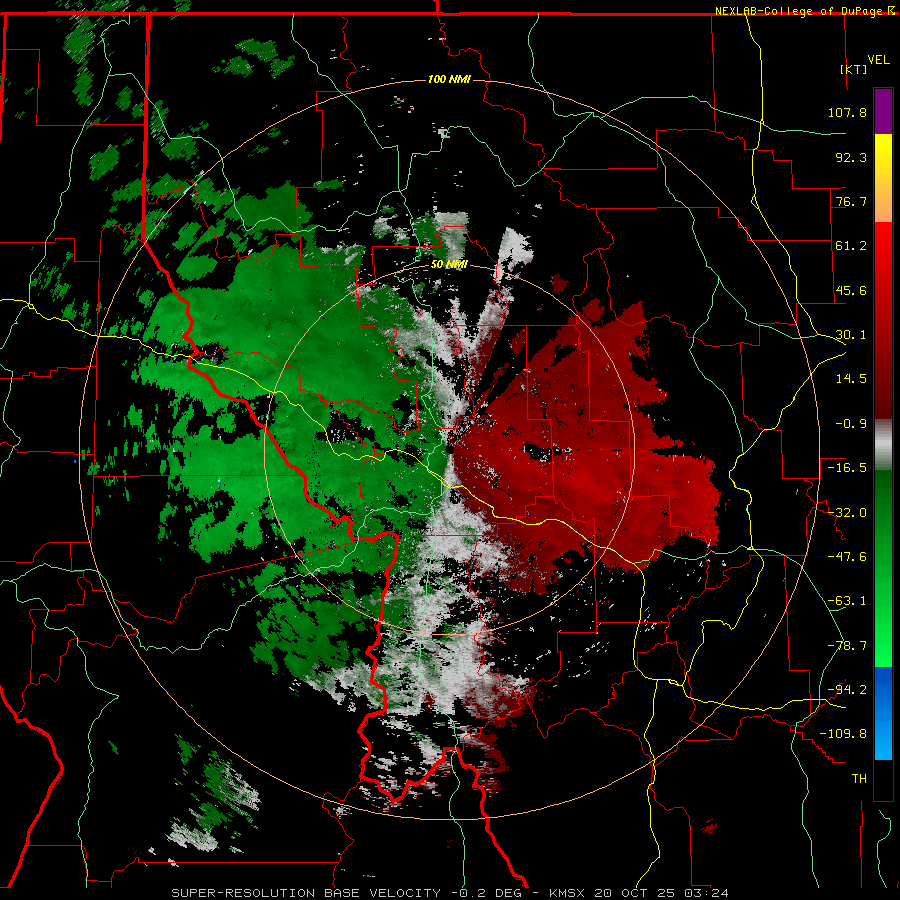Pick the blue segment of the color bar
900x900 pixels.
[x=883, y=713]
